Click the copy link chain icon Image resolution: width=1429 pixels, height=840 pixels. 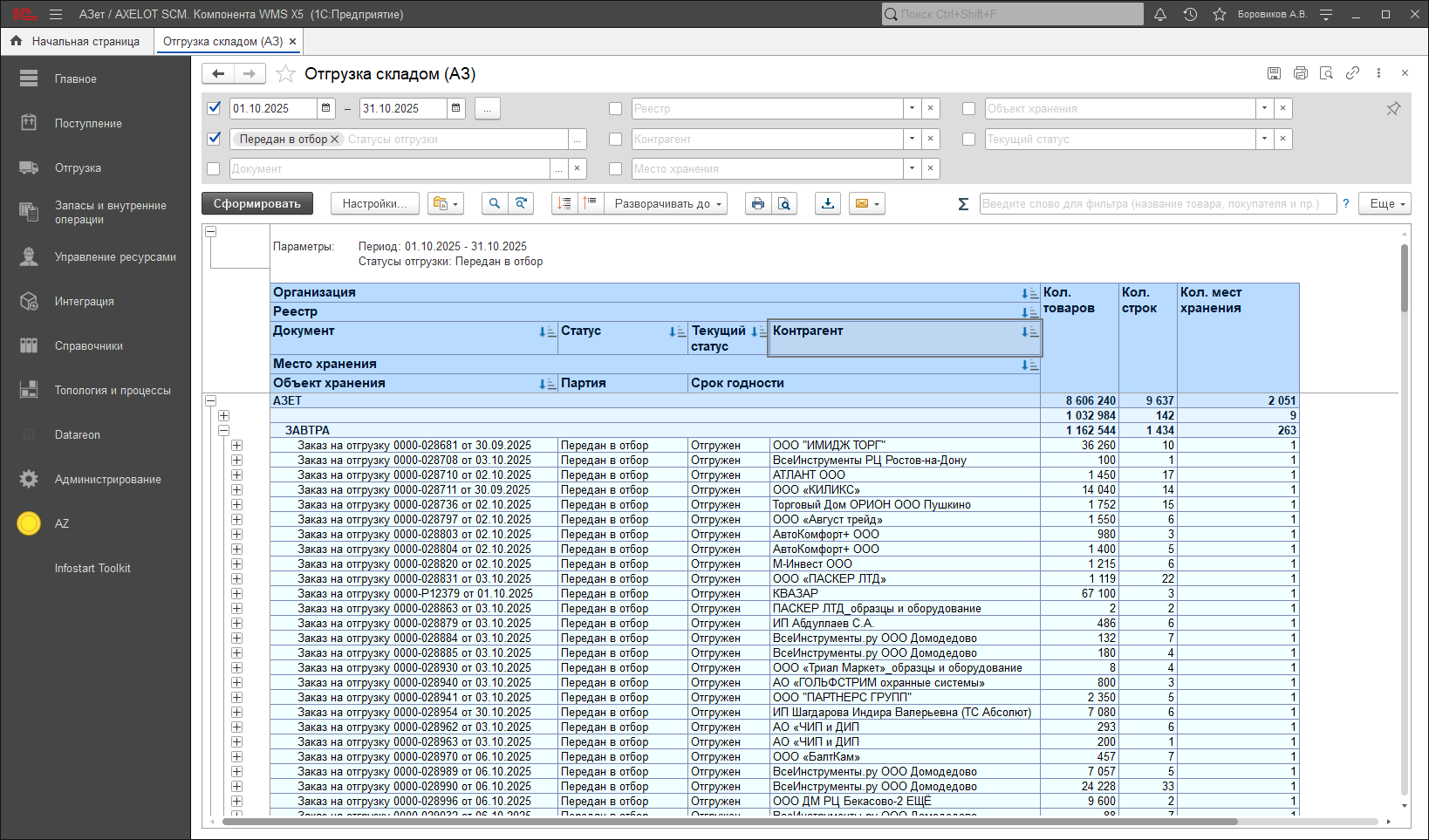pyautogui.click(x=1352, y=73)
